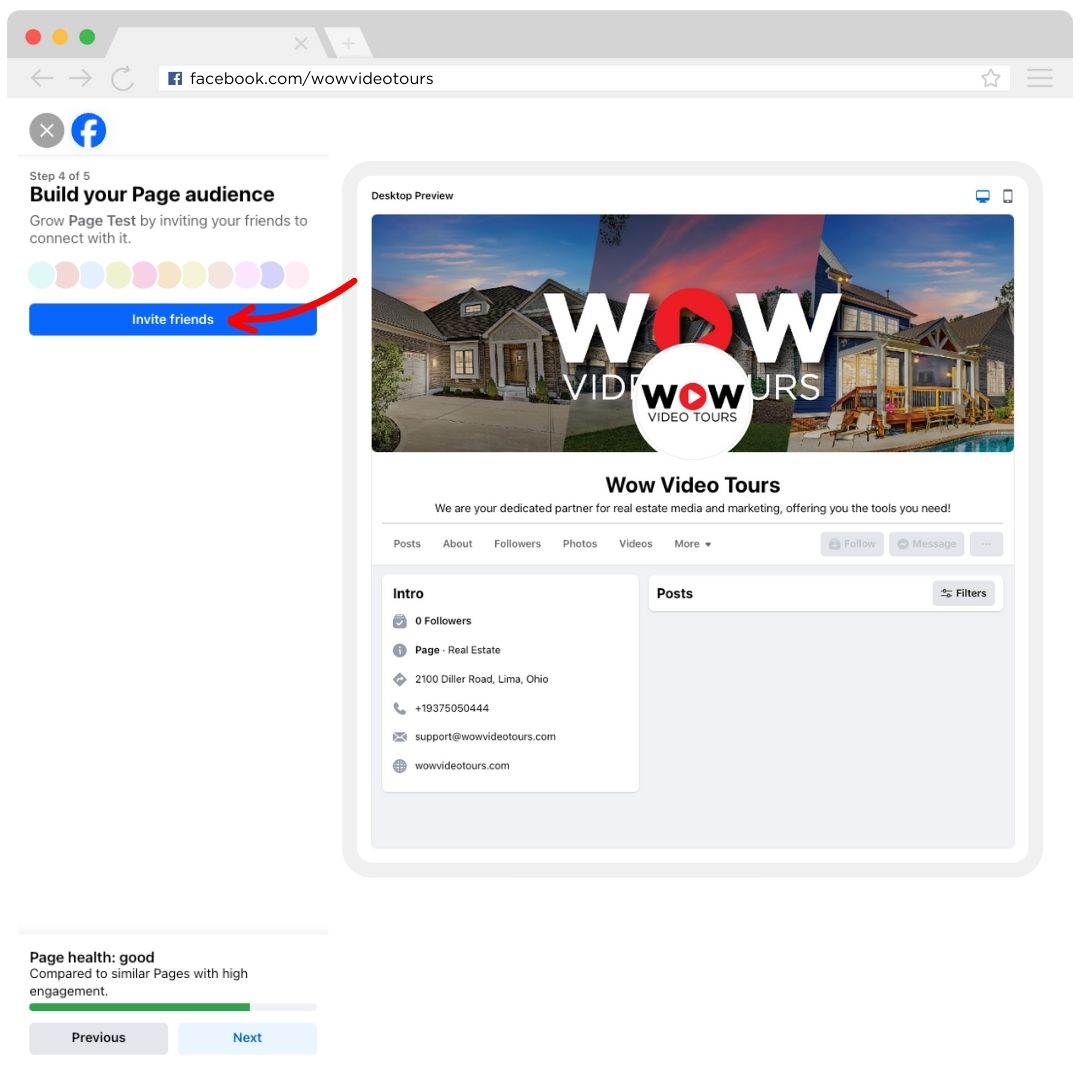Expand the More dropdown in page tabs
This screenshot has height=1080, width=1080.
(692, 544)
